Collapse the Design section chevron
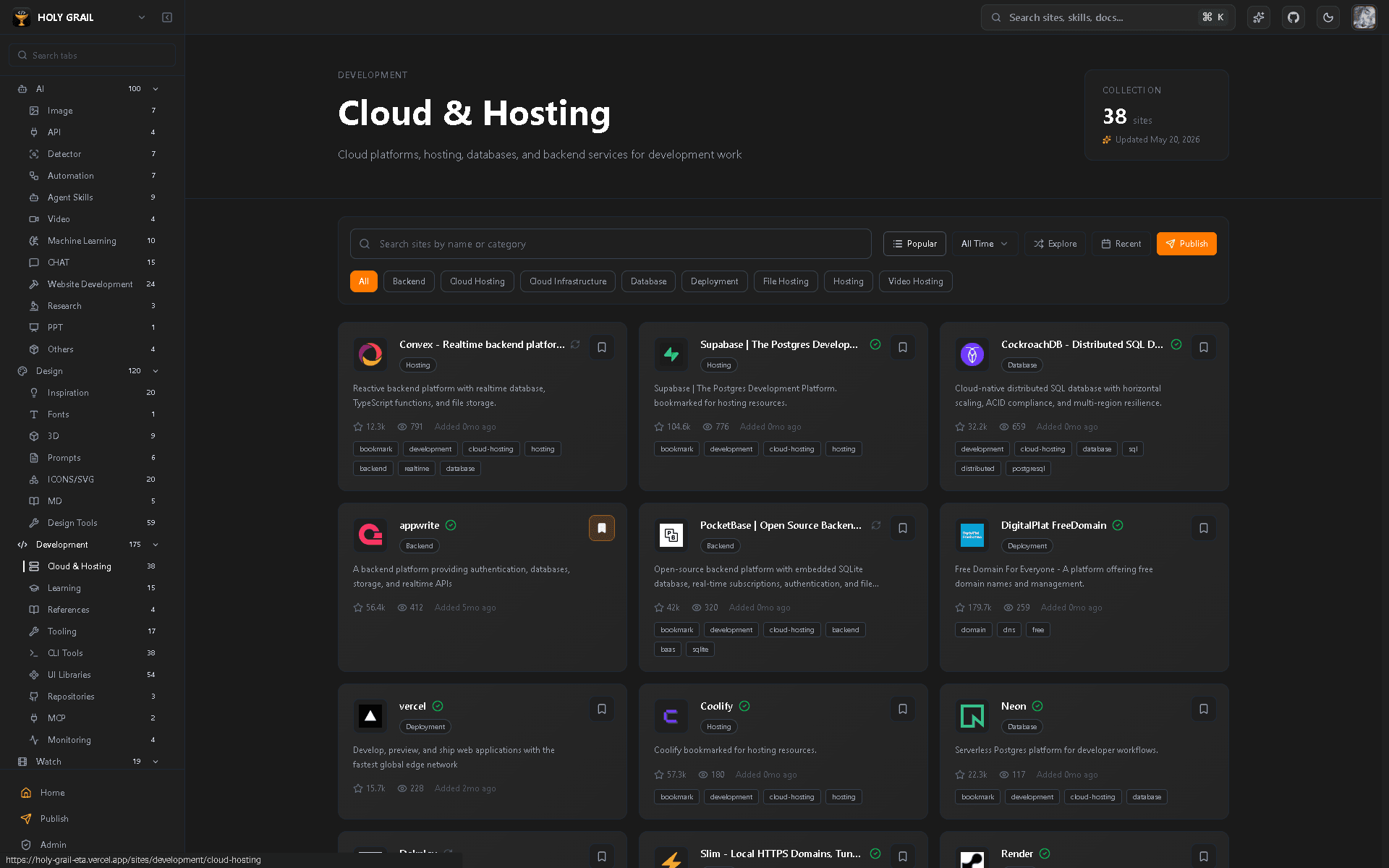Screen dimensions: 1389x868 pos(156,371)
